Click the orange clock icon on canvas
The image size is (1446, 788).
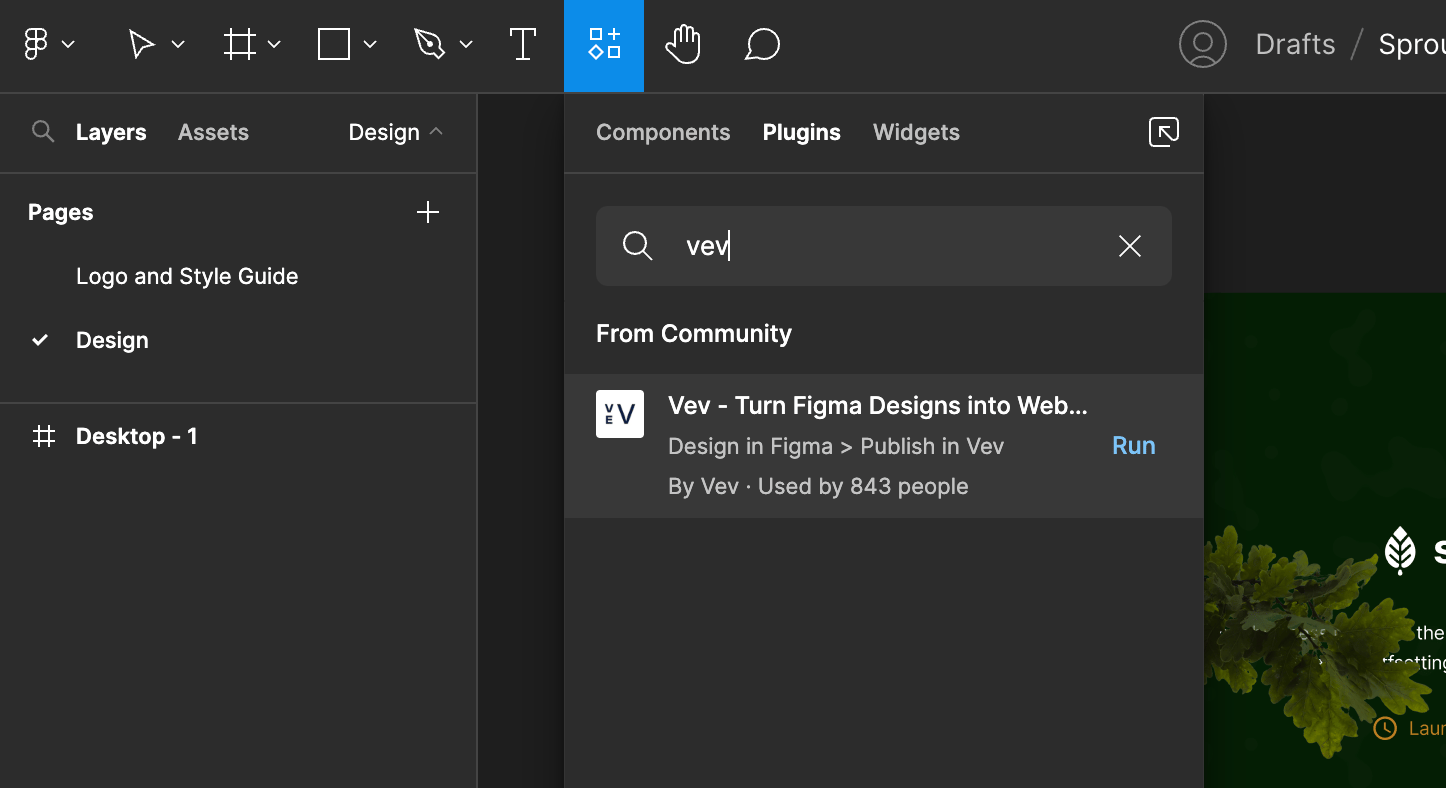pos(1385,728)
